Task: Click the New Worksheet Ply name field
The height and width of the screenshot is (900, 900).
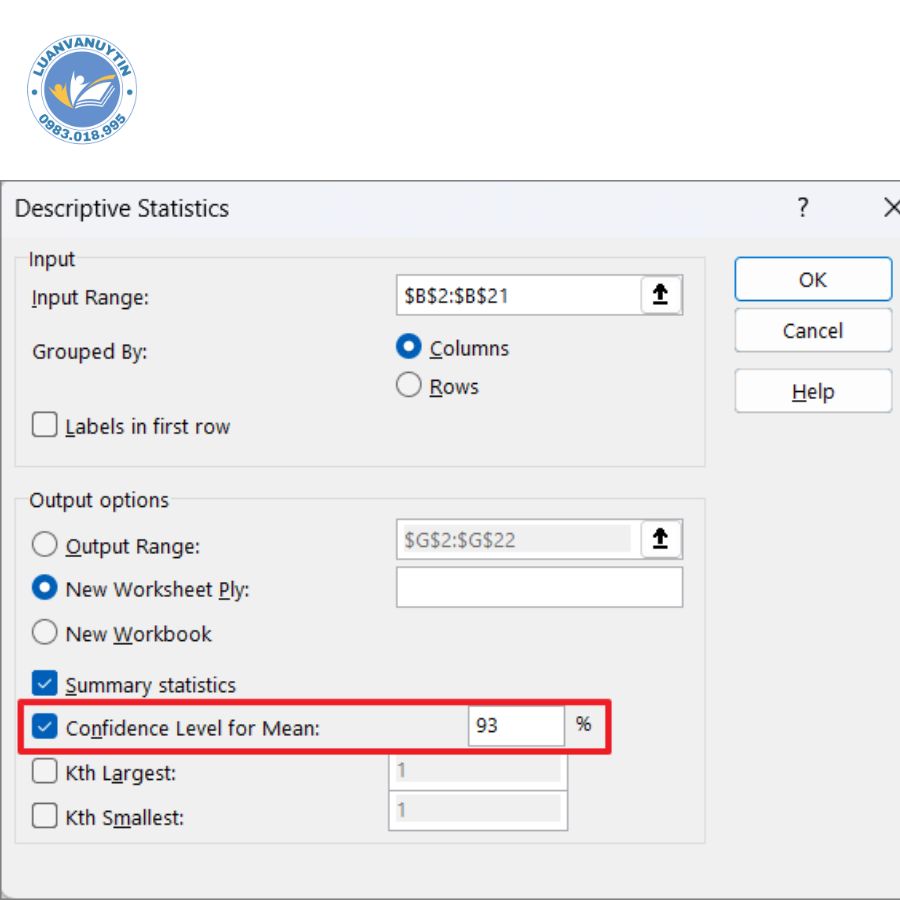Action: click(539, 588)
